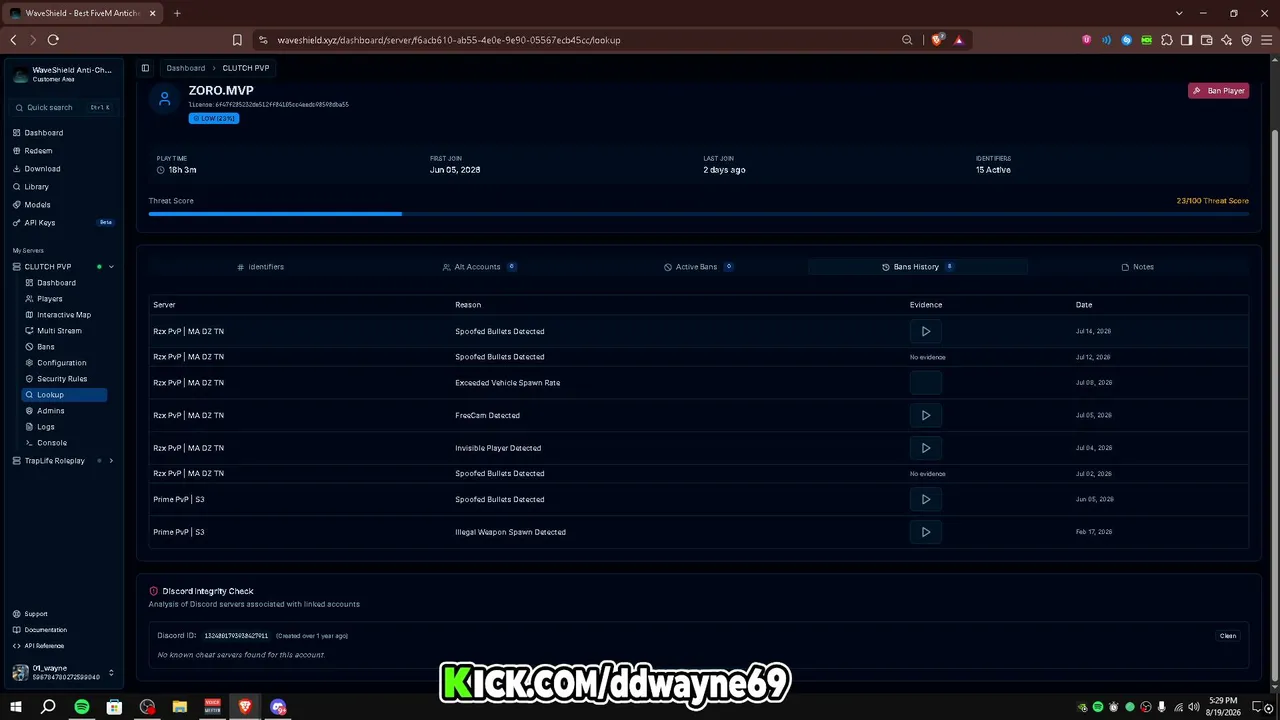Switch to the Alt Accounts tab

479,267
